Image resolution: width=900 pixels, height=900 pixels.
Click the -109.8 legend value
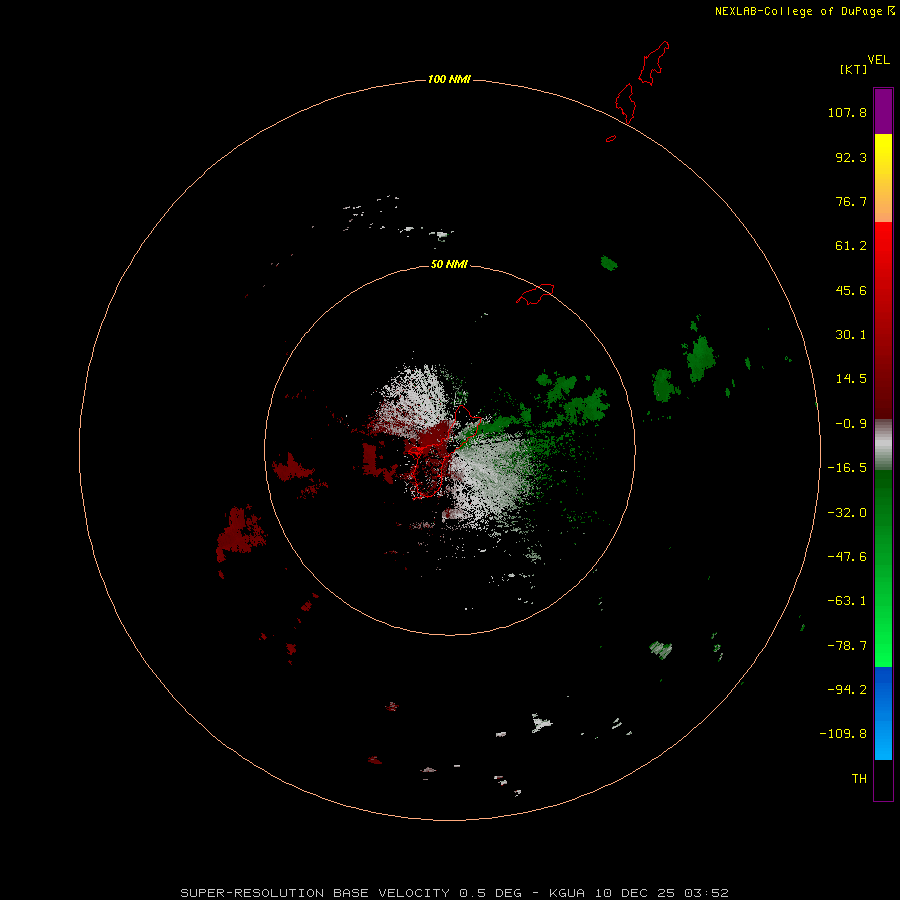click(x=843, y=734)
